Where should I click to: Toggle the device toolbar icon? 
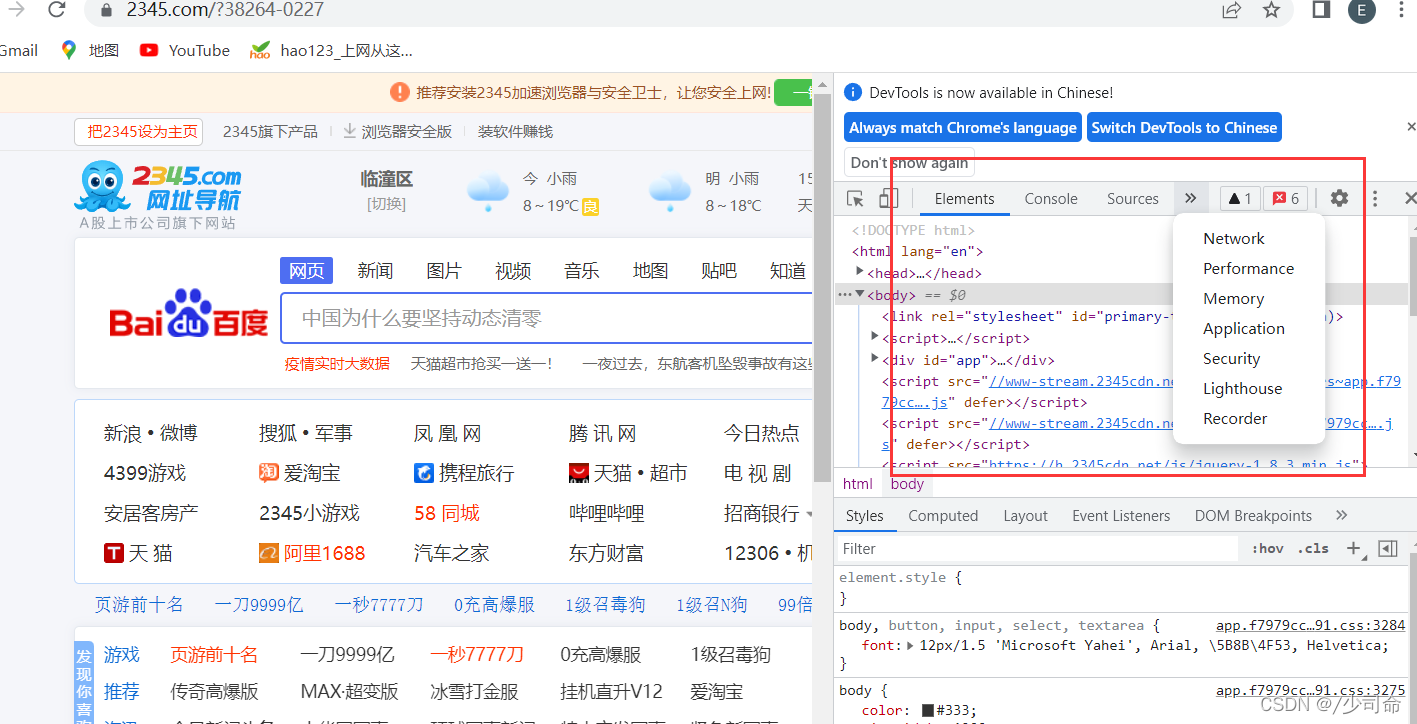[x=888, y=198]
